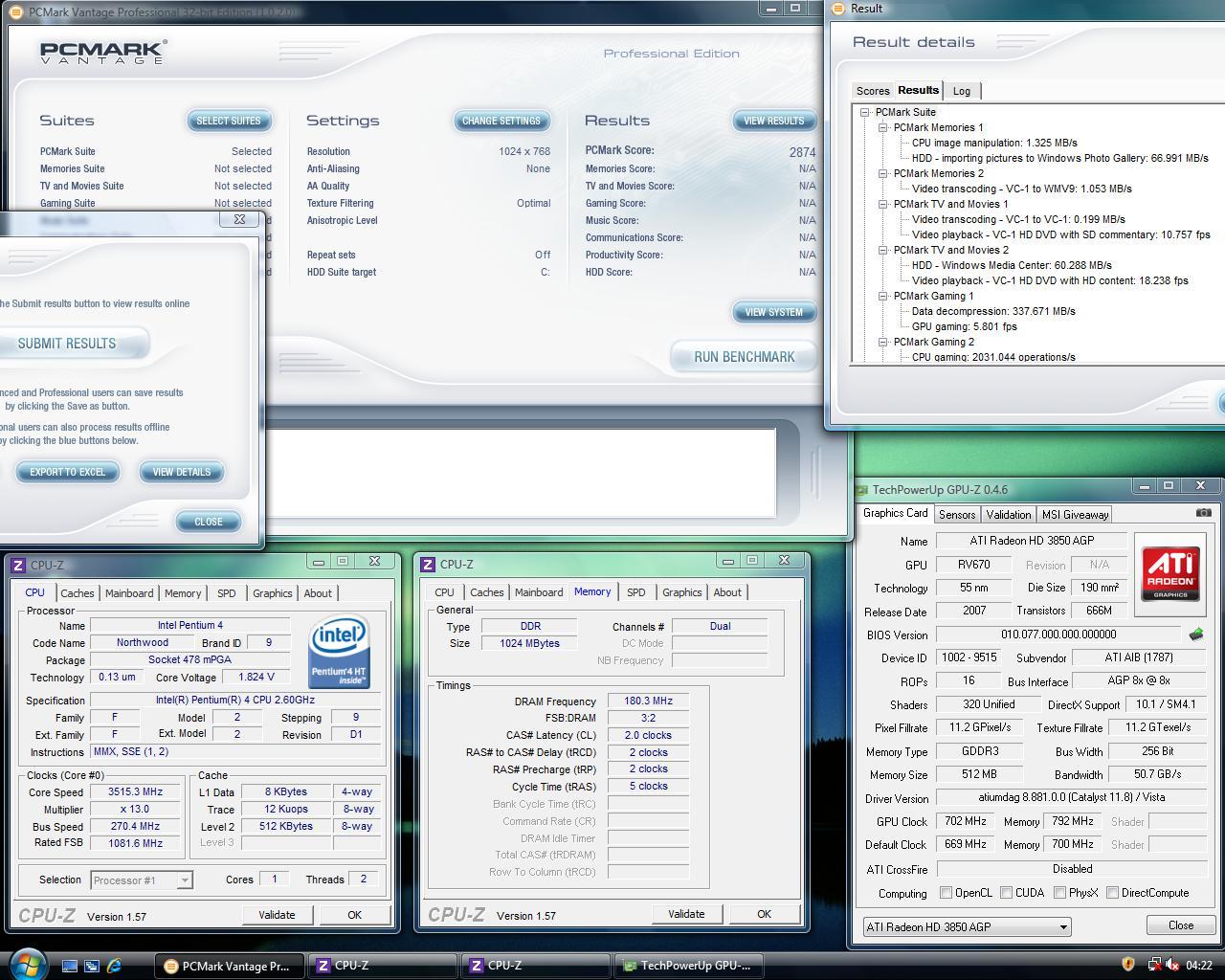
Task: Click DRAM Frequency 180.3 MHz value
Action: pos(648,702)
